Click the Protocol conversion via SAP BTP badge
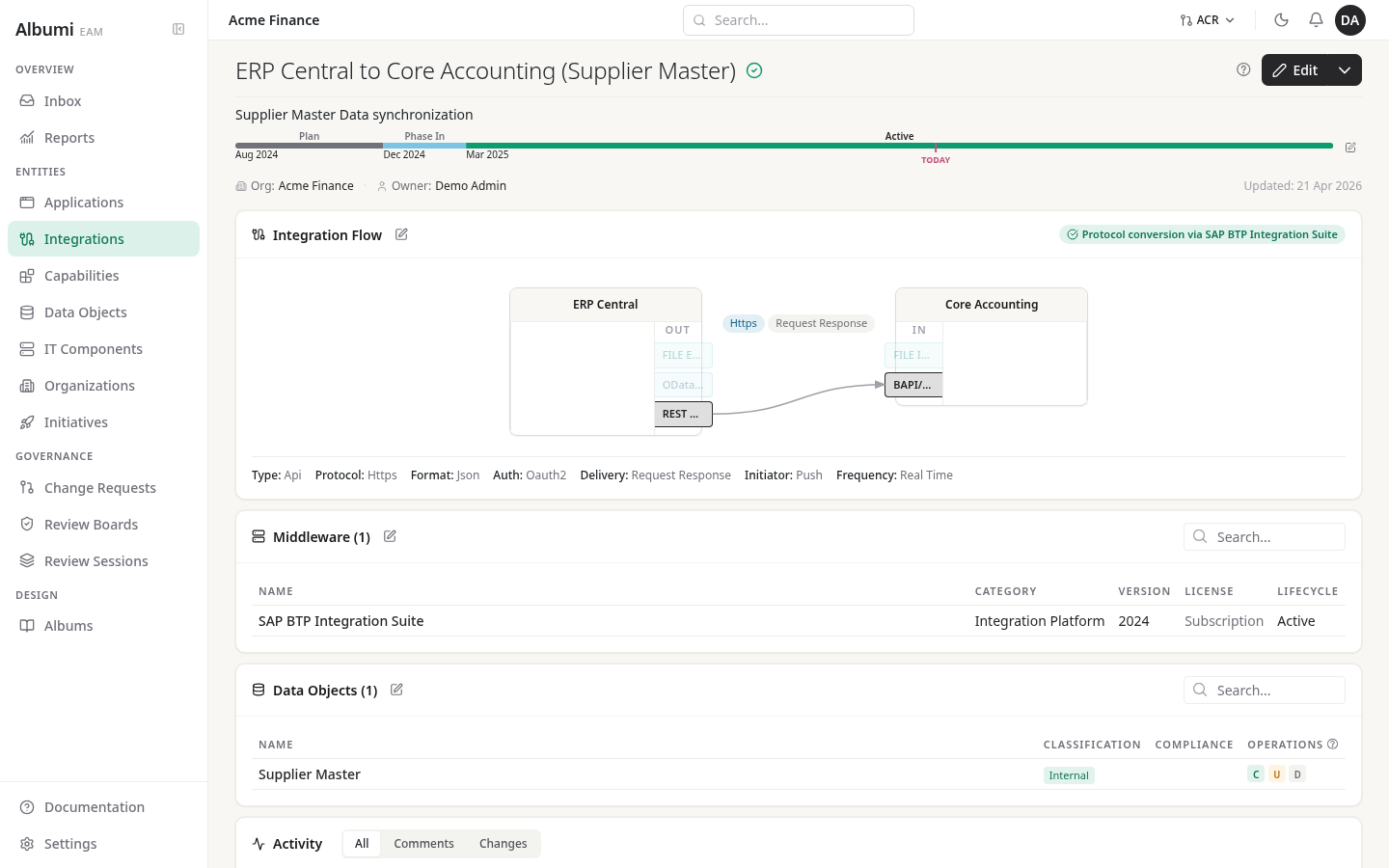The height and width of the screenshot is (868, 1389). [x=1202, y=234]
